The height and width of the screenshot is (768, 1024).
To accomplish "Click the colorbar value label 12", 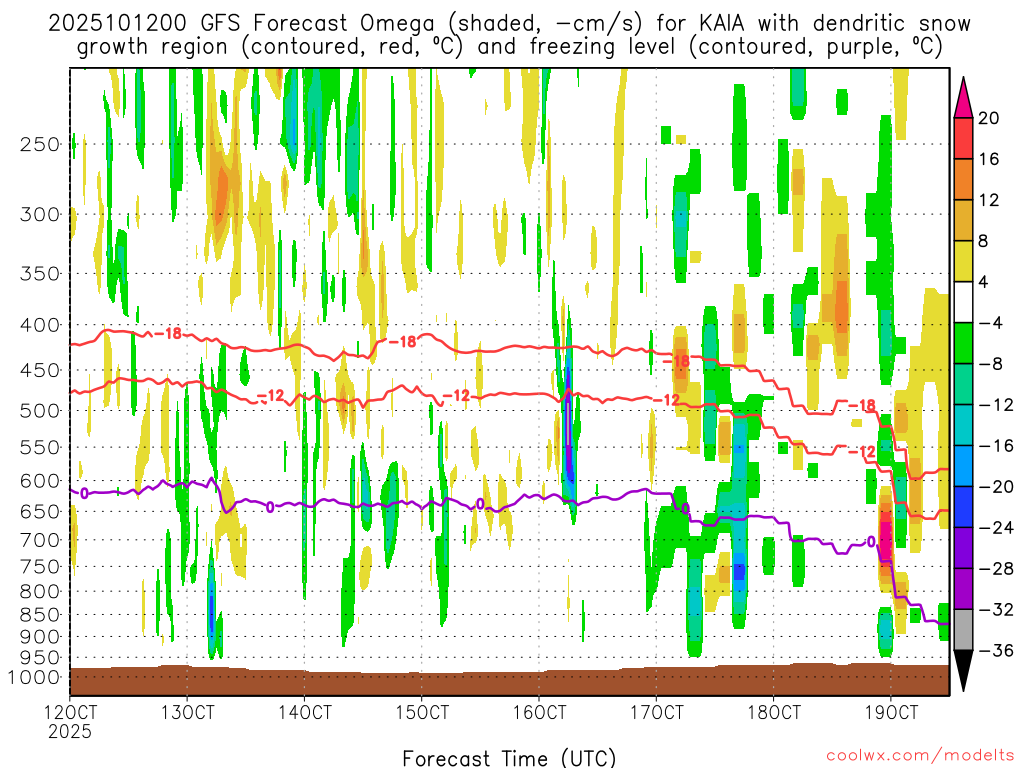I will coord(989,200).
